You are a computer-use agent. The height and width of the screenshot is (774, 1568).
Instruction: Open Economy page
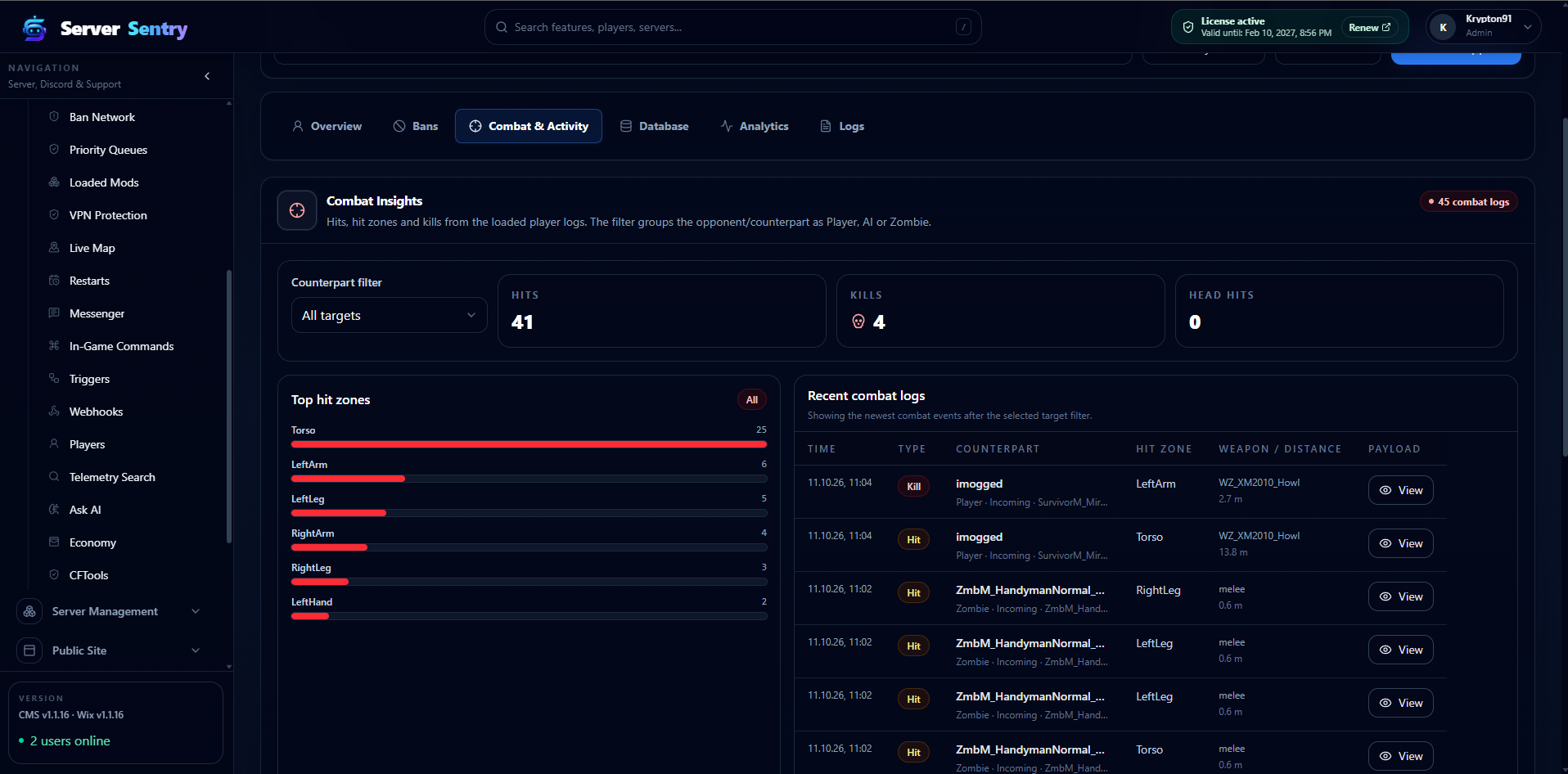coord(92,542)
